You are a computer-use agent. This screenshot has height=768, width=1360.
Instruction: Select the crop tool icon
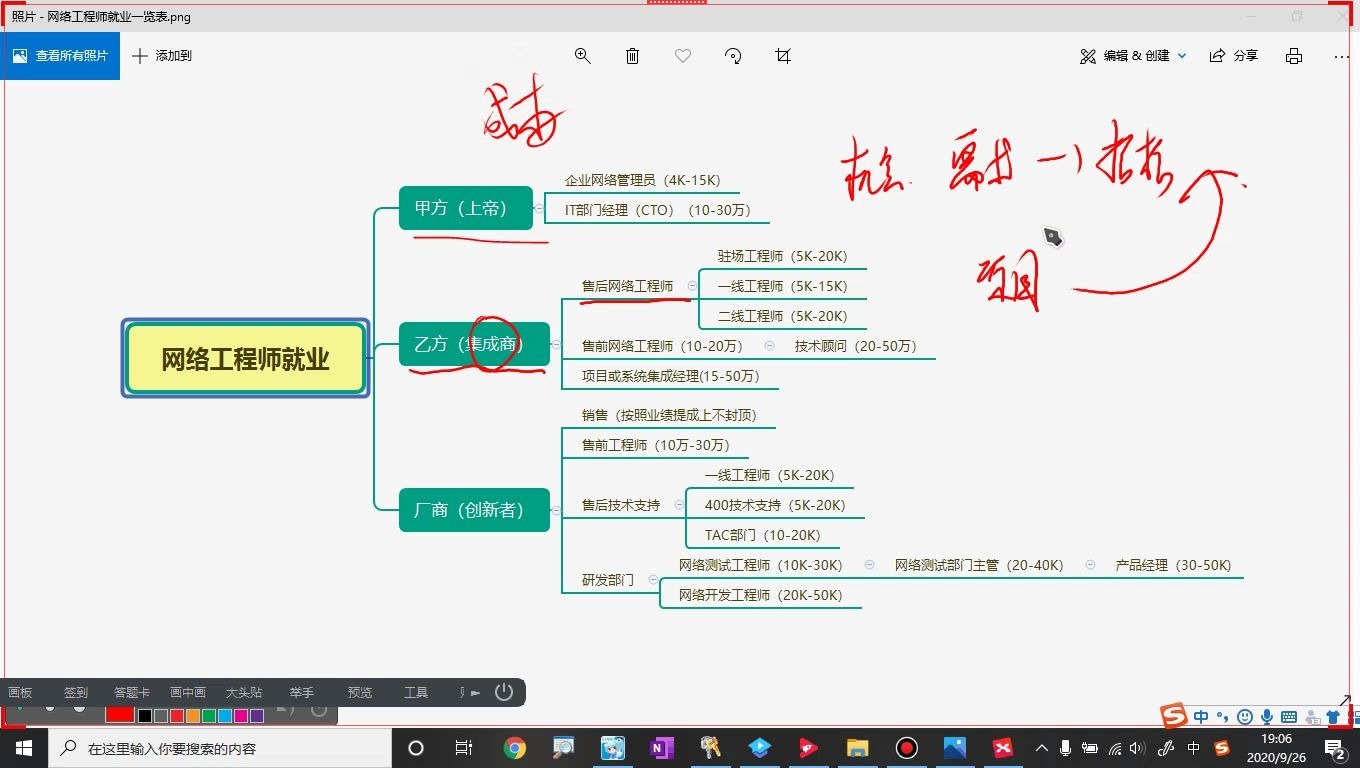(783, 56)
